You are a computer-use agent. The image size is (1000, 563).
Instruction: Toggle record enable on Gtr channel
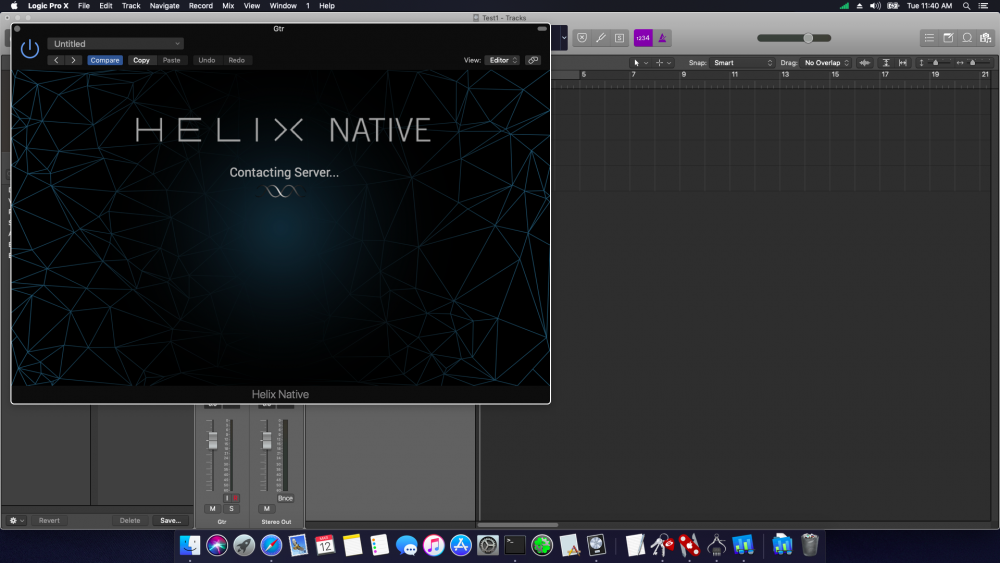pyautogui.click(x=235, y=498)
